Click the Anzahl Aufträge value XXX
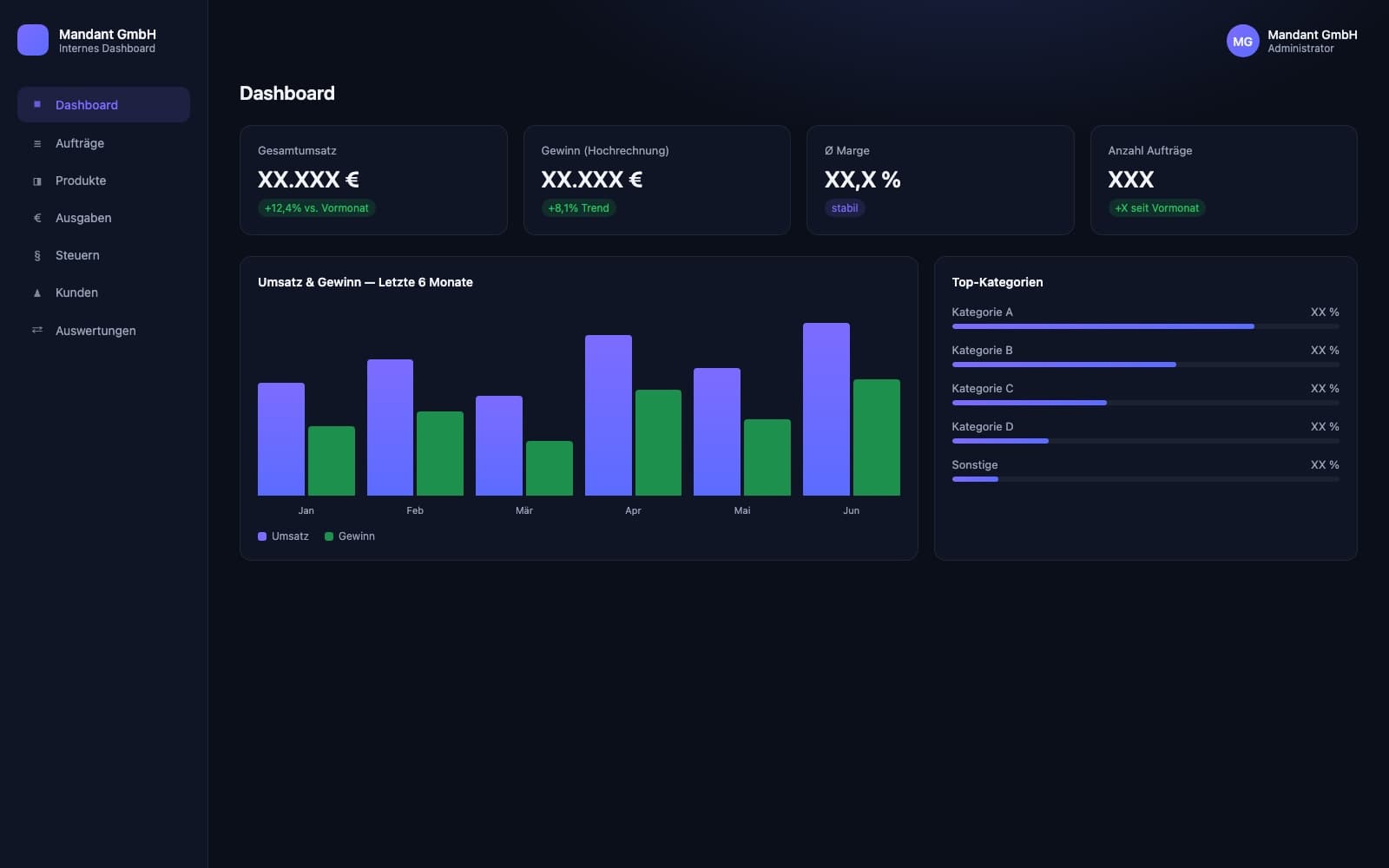The height and width of the screenshot is (868, 1389). point(1131,180)
